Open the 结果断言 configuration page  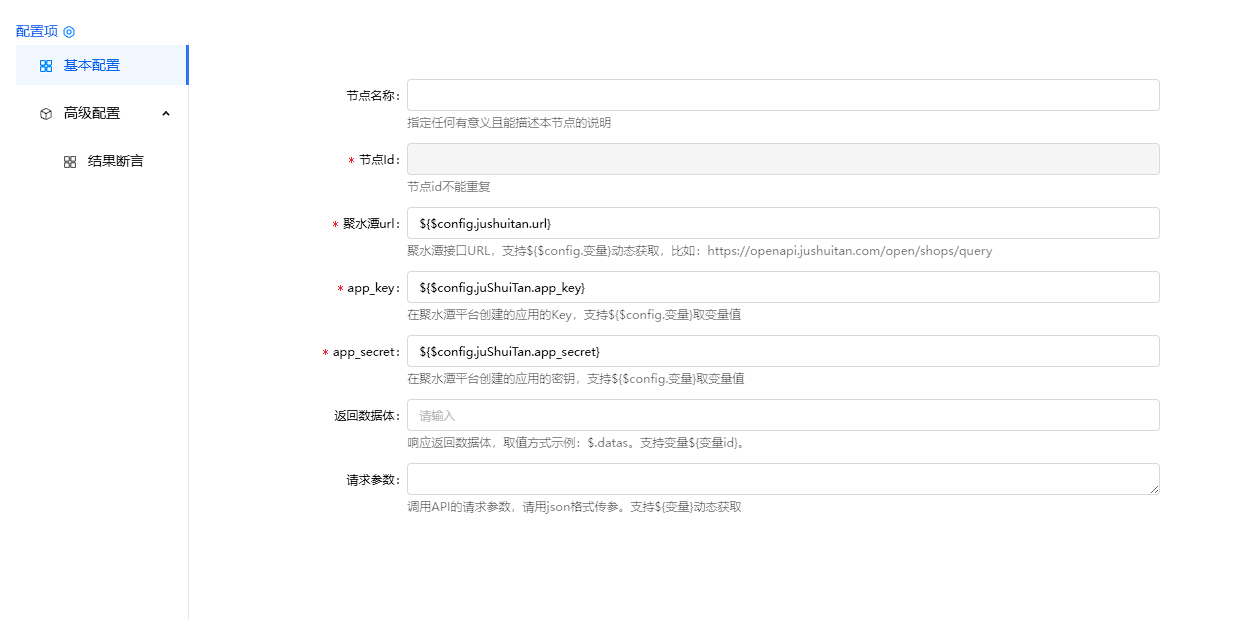113,160
